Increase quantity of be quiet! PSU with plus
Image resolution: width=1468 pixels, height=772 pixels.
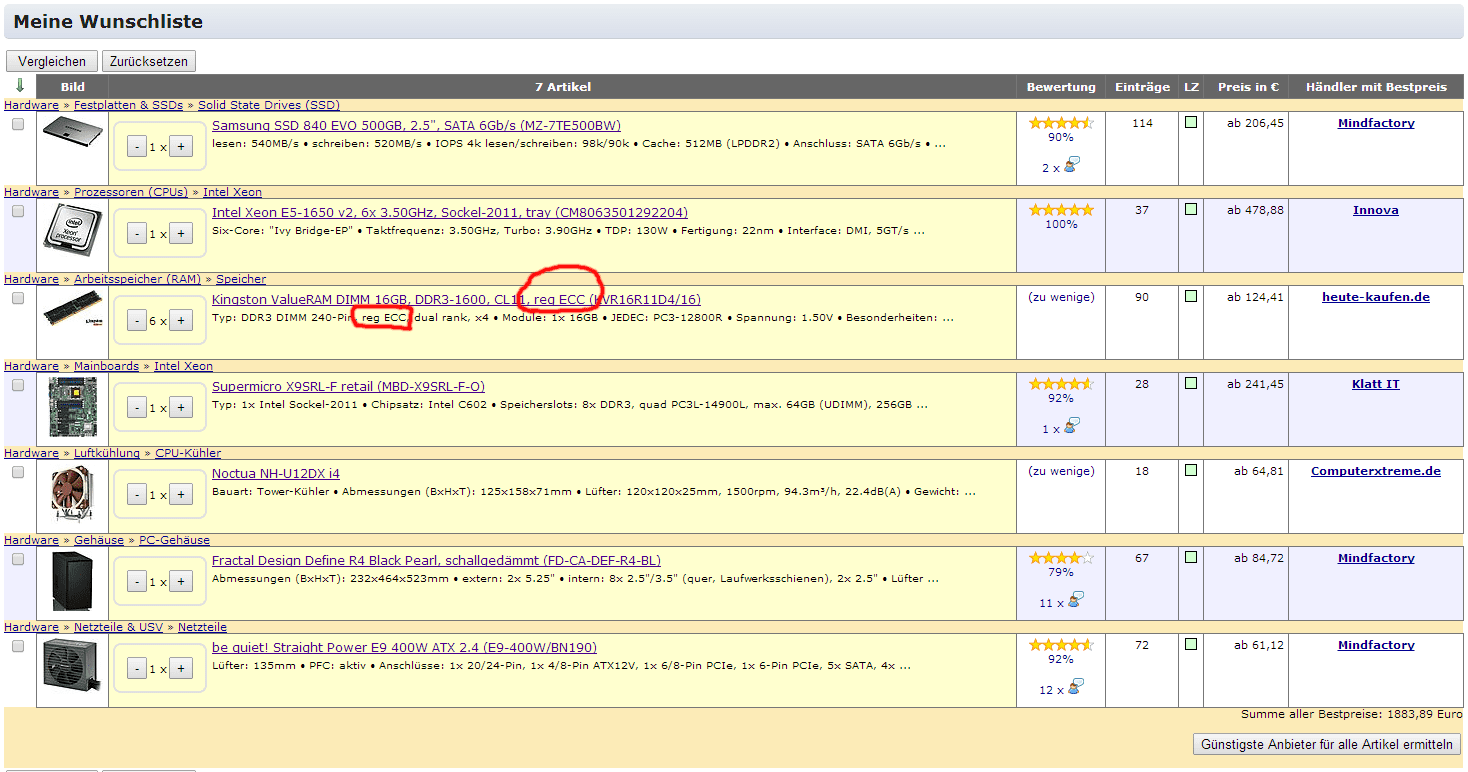181,669
